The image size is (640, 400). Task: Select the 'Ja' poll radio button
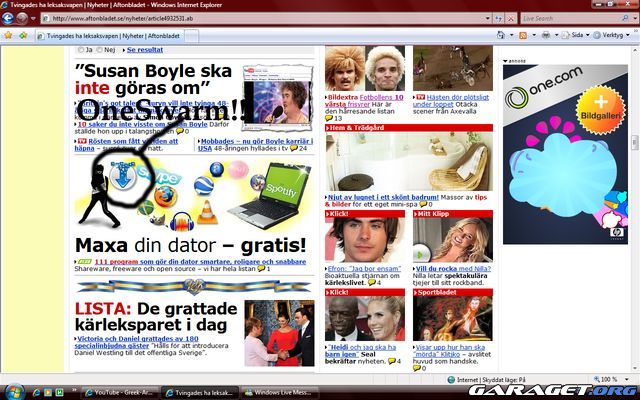[x=81, y=49]
